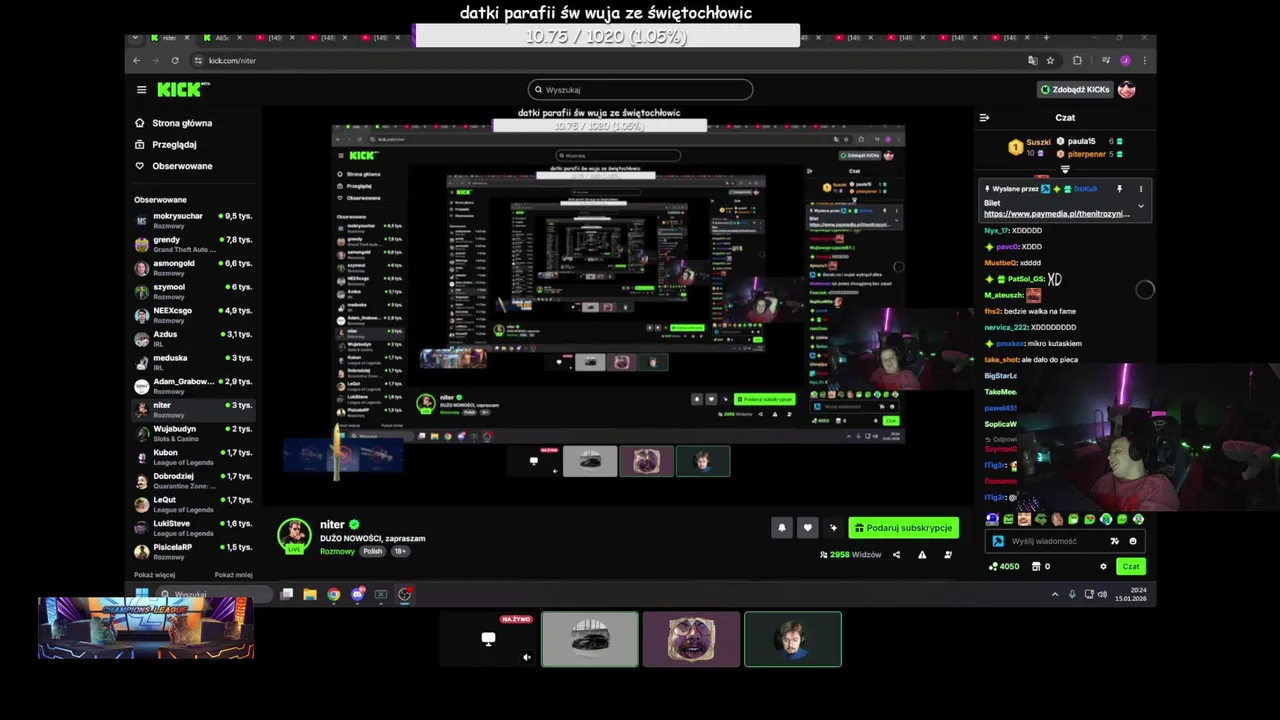Show hidden tray icons chevron

(1054, 594)
